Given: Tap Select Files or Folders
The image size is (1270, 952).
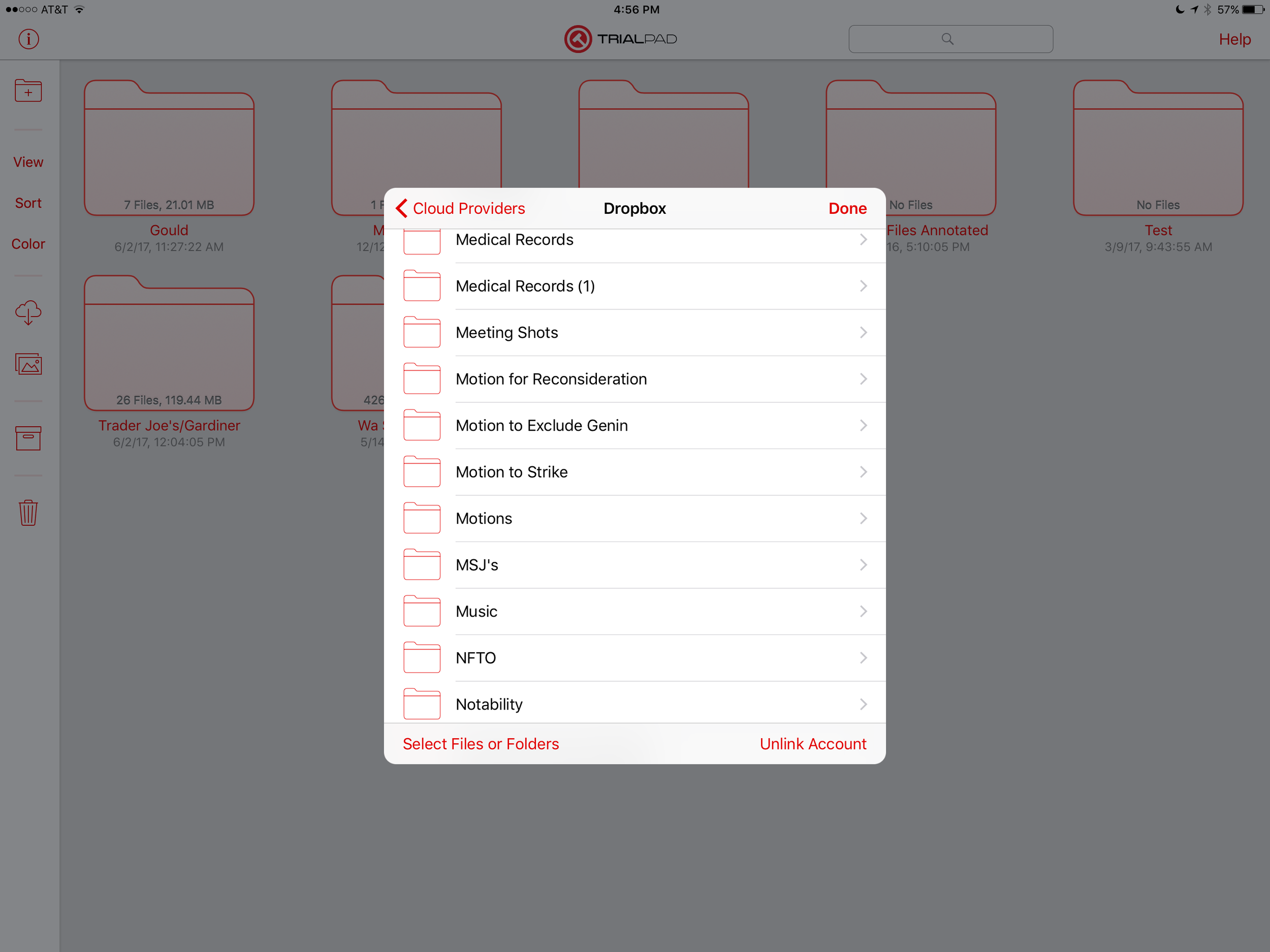Looking at the screenshot, I should [x=481, y=744].
